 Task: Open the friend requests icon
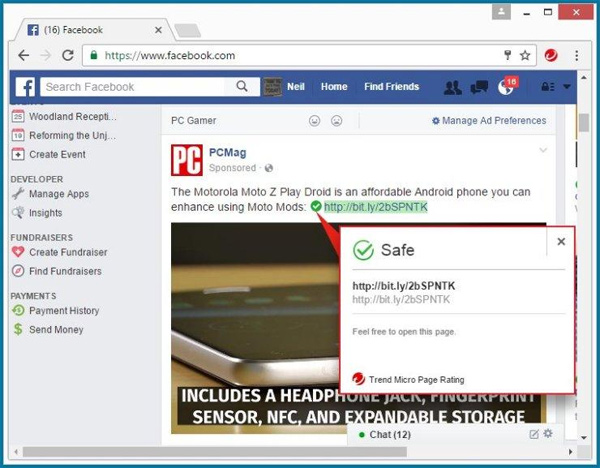(x=452, y=88)
